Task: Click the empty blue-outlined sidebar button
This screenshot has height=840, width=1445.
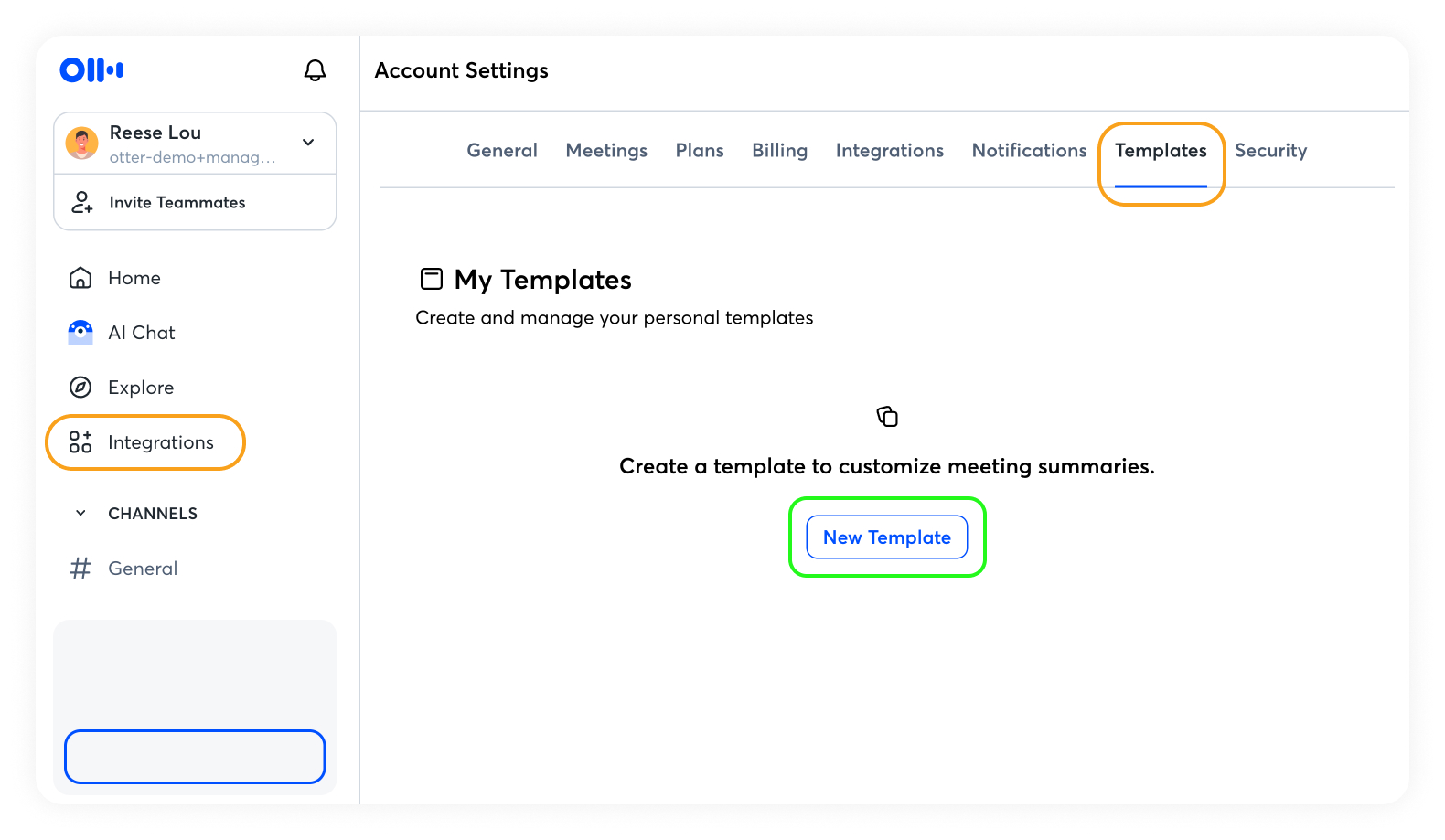Action: click(195, 757)
